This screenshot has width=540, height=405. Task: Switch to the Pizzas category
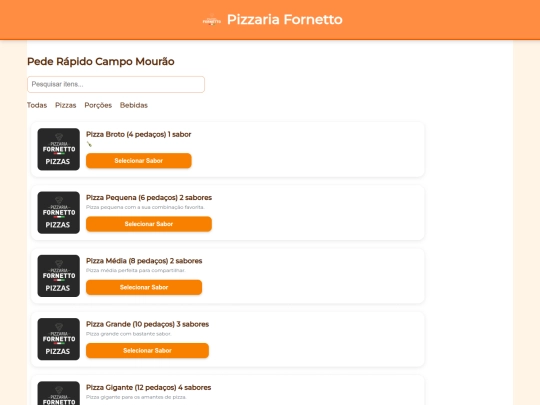65,105
